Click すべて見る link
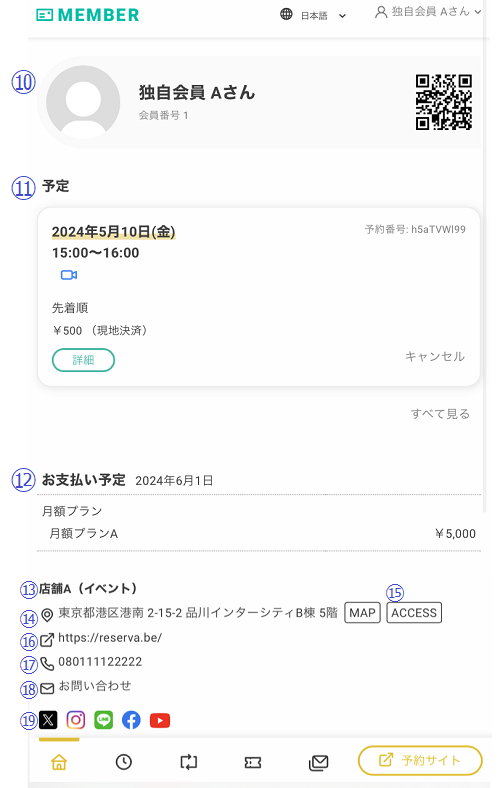 pos(440,414)
